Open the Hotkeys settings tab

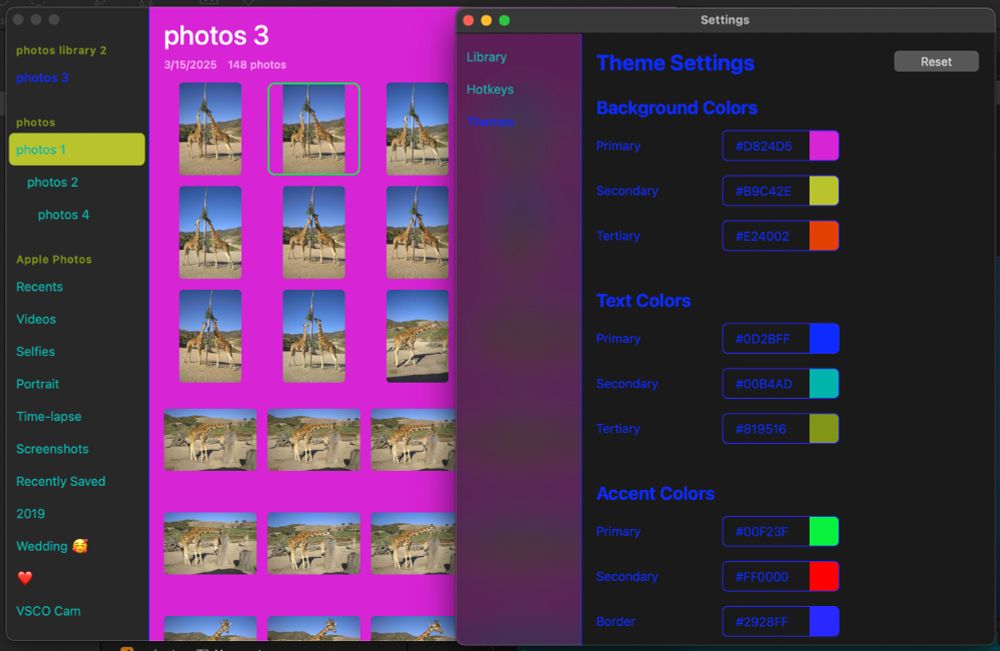pyautogui.click(x=490, y=89)
